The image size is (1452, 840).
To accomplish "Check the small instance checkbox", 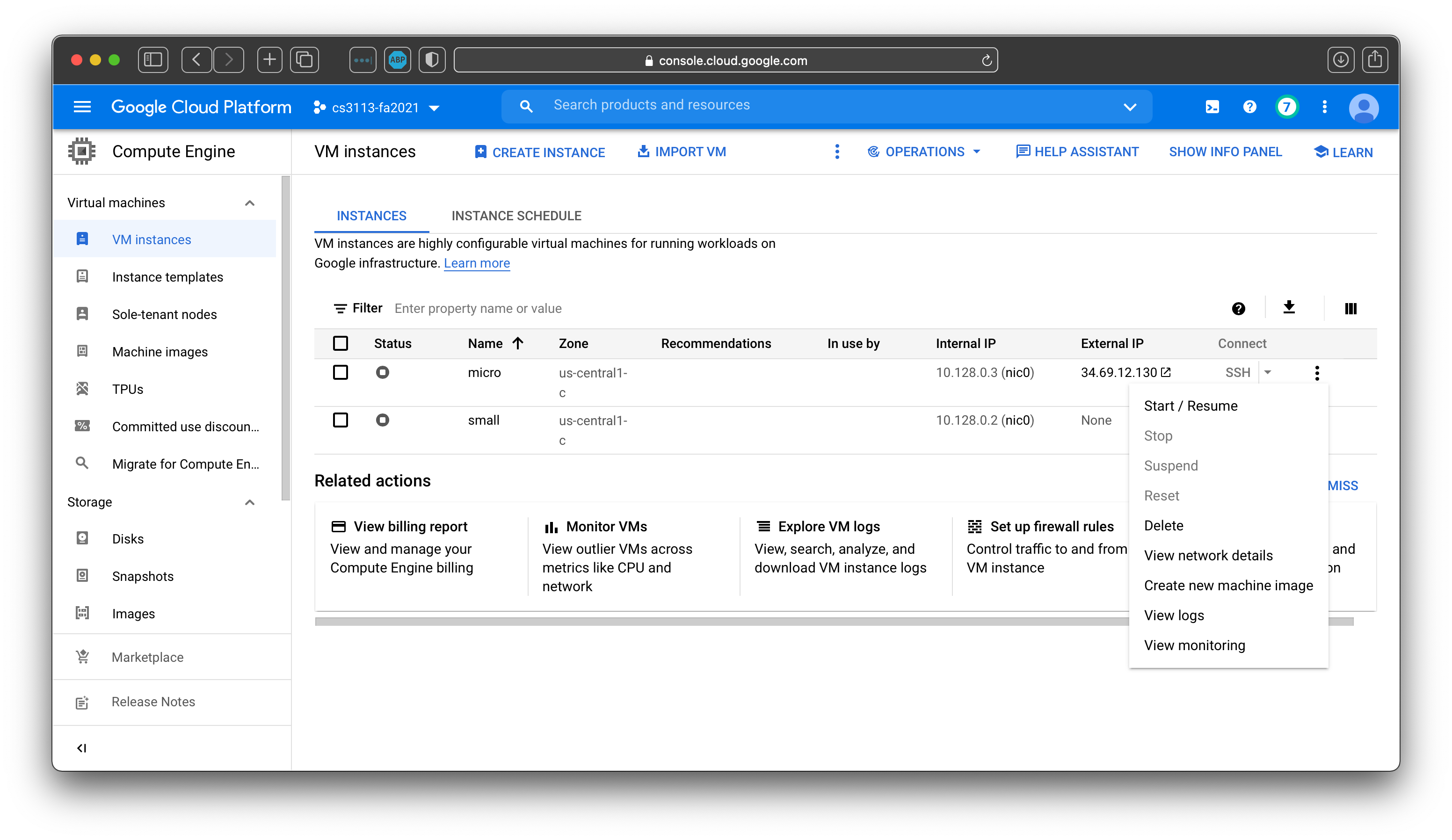I will click(341, 420).
